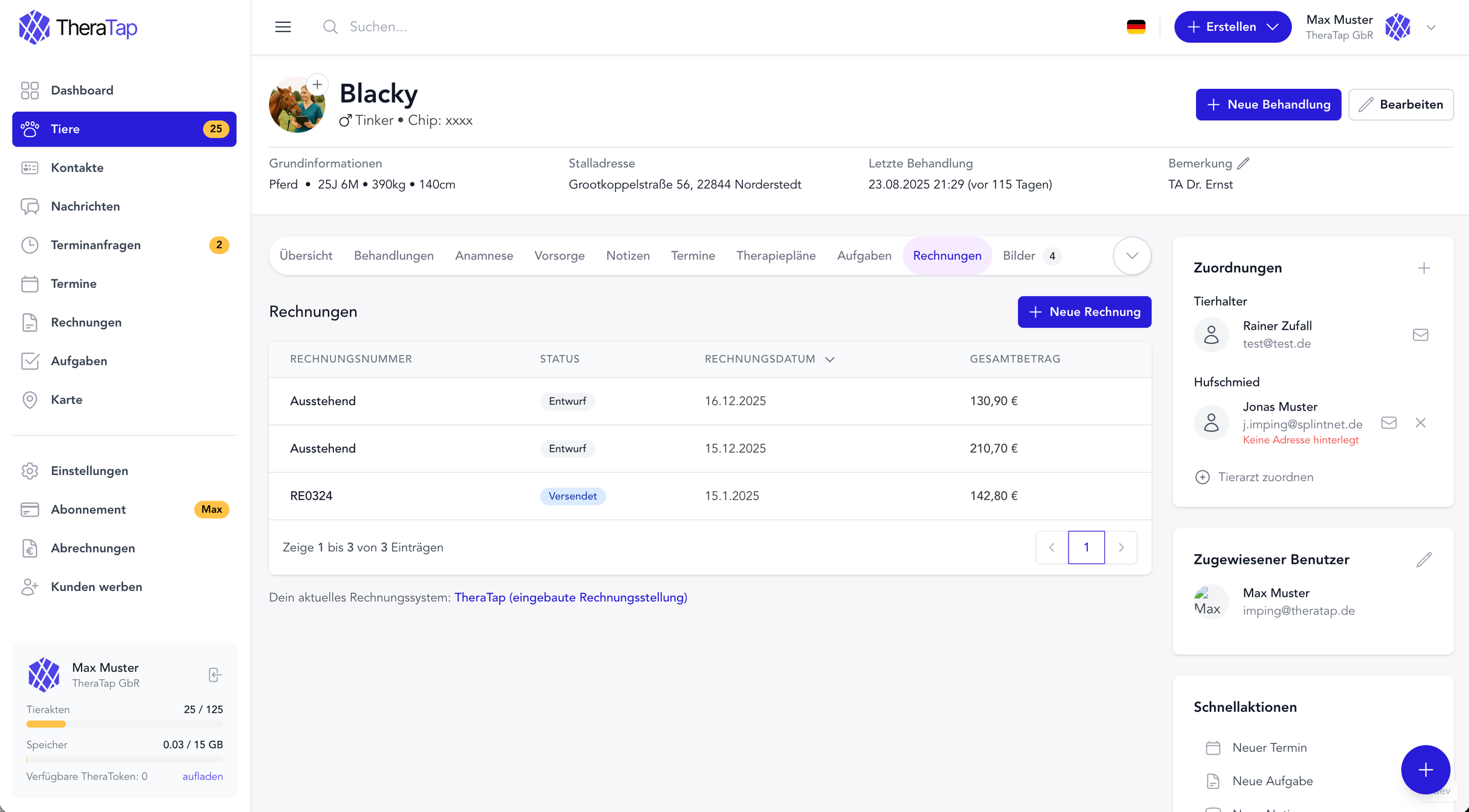Open the Bilder tab
The height and width of the screenshot is (812, 1469).
1019,255
